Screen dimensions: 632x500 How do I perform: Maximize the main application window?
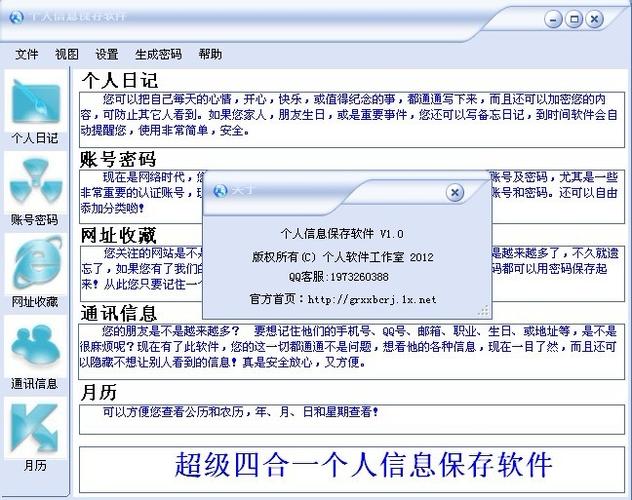pos(574,19)
